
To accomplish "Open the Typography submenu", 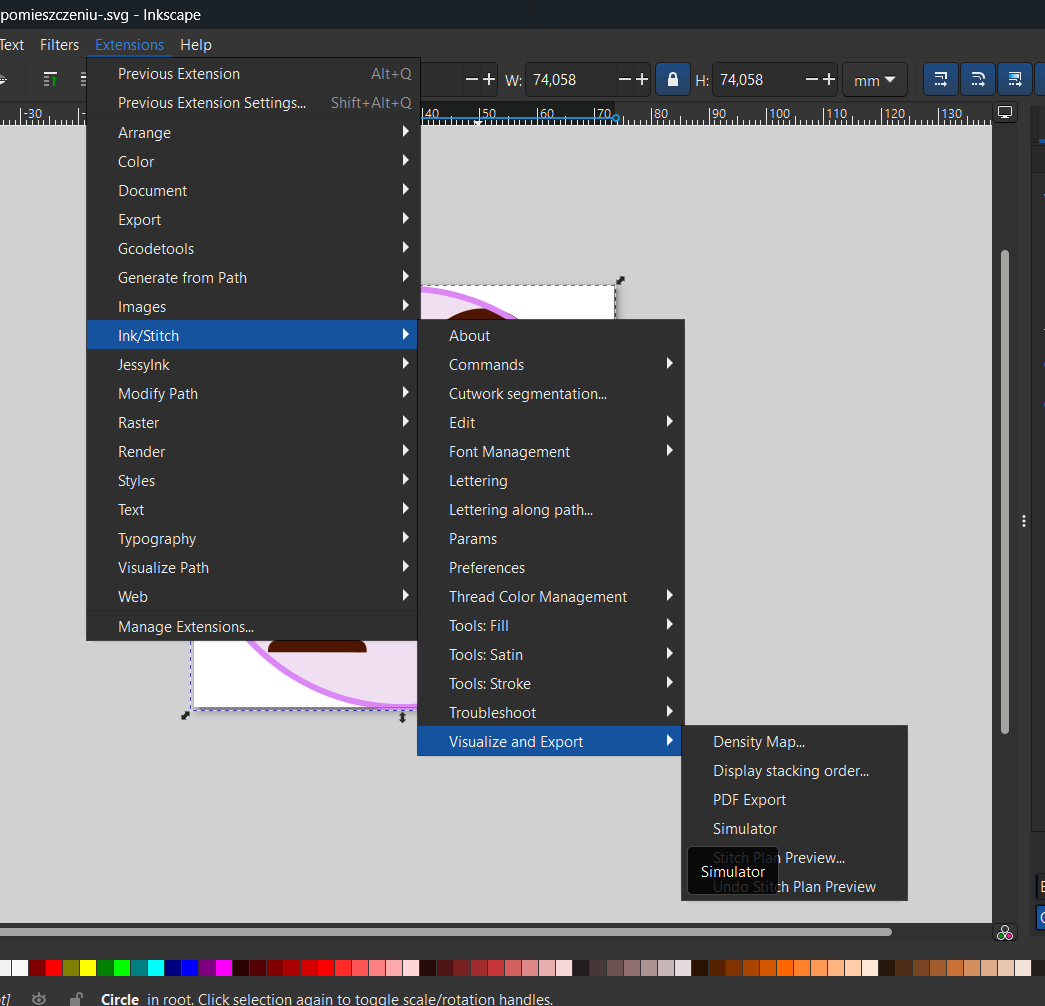I will click(x=253, y=539).
